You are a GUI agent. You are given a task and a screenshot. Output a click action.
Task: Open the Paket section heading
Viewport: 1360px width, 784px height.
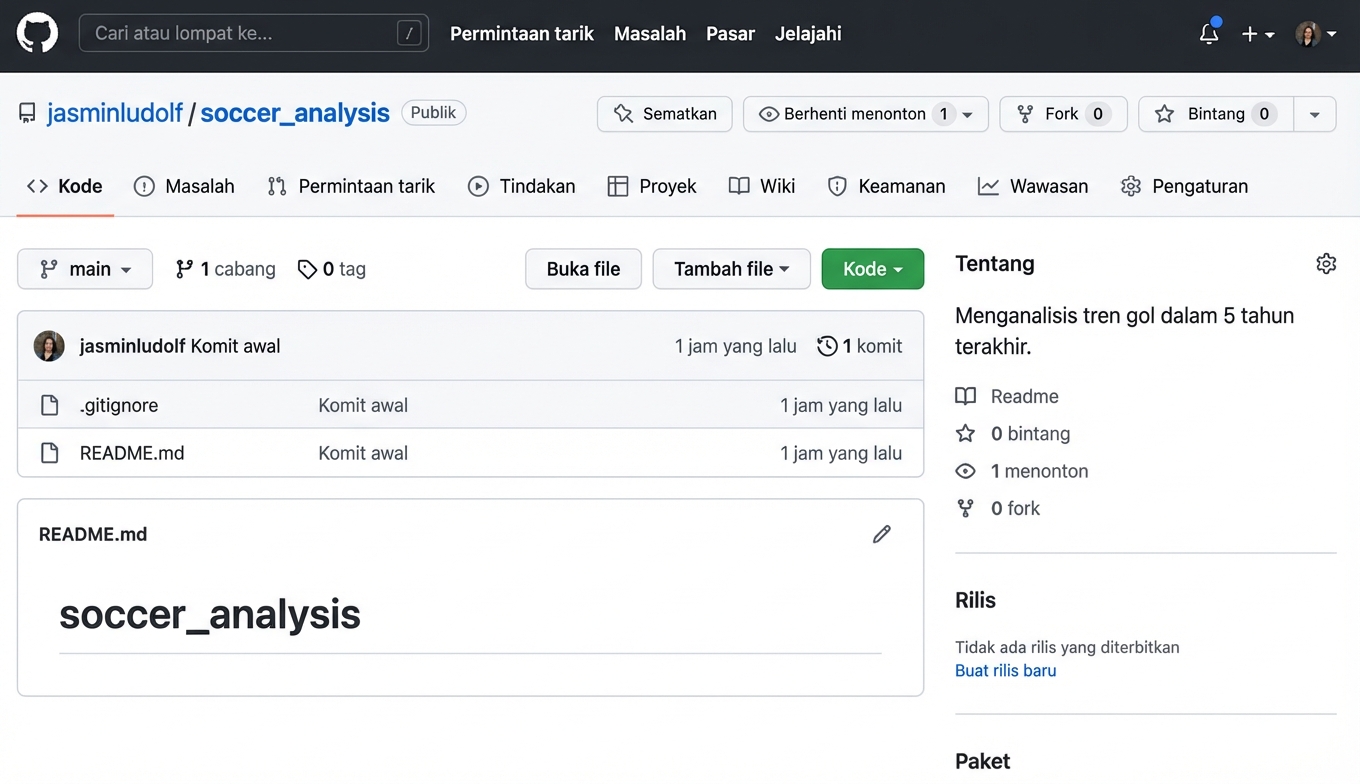tap(982, 761)
